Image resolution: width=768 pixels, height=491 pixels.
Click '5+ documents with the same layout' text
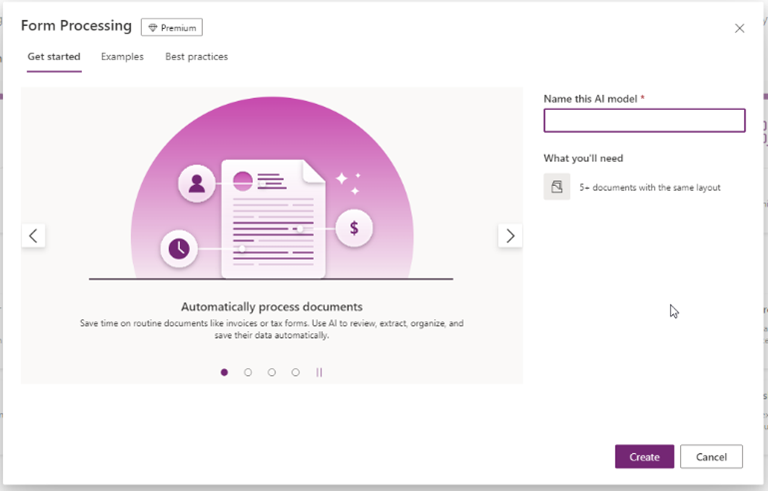(x=650, y=187)
